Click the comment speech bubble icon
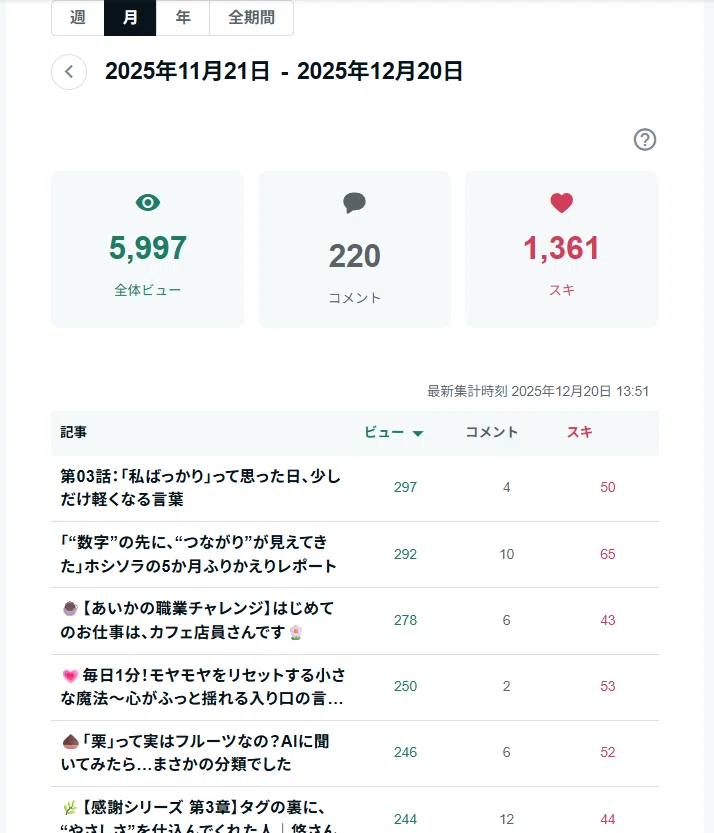This screenshot has width=714, height=833. click(x=354, y=202)
